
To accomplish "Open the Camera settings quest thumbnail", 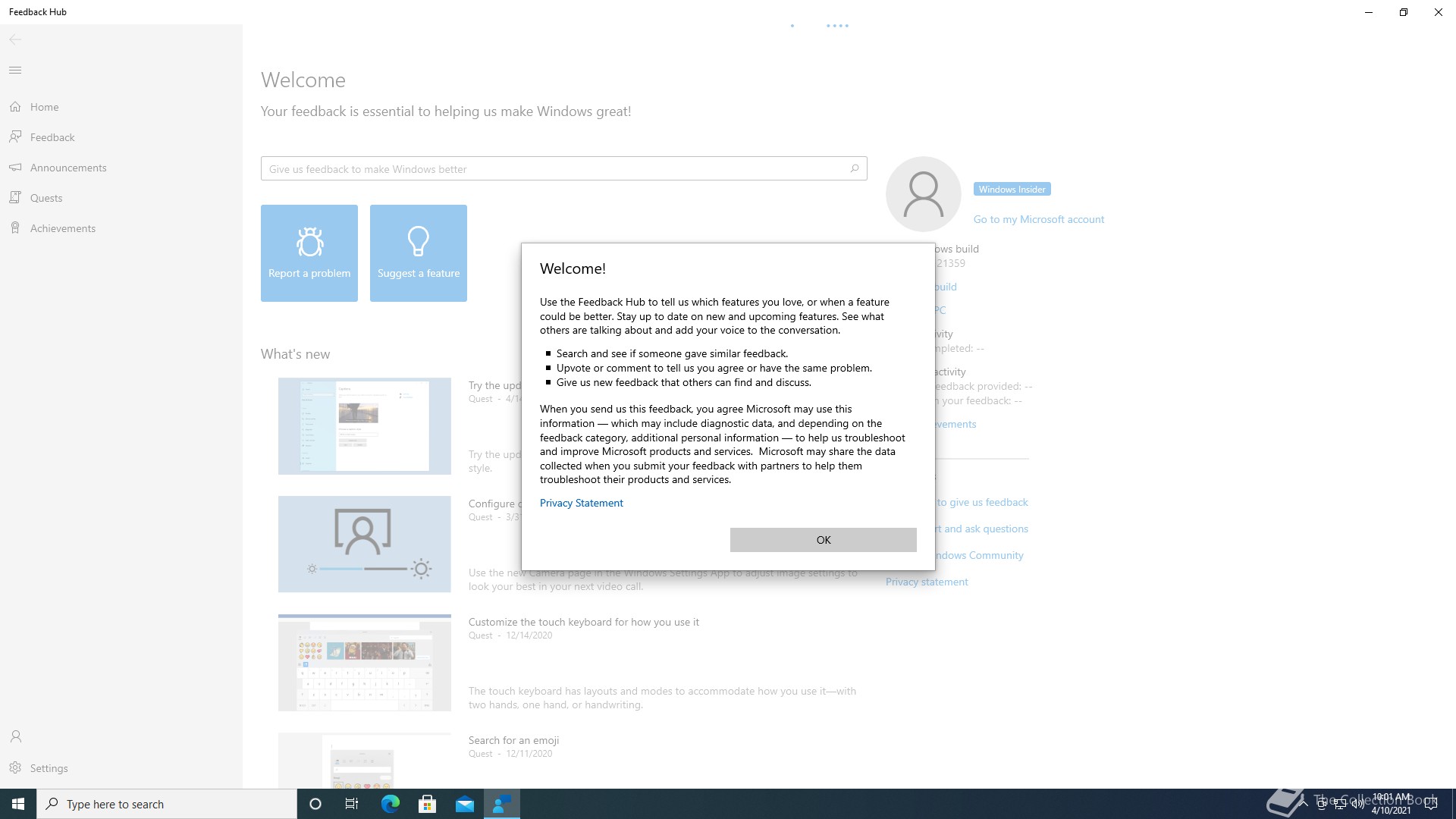I will pos(365,544).
